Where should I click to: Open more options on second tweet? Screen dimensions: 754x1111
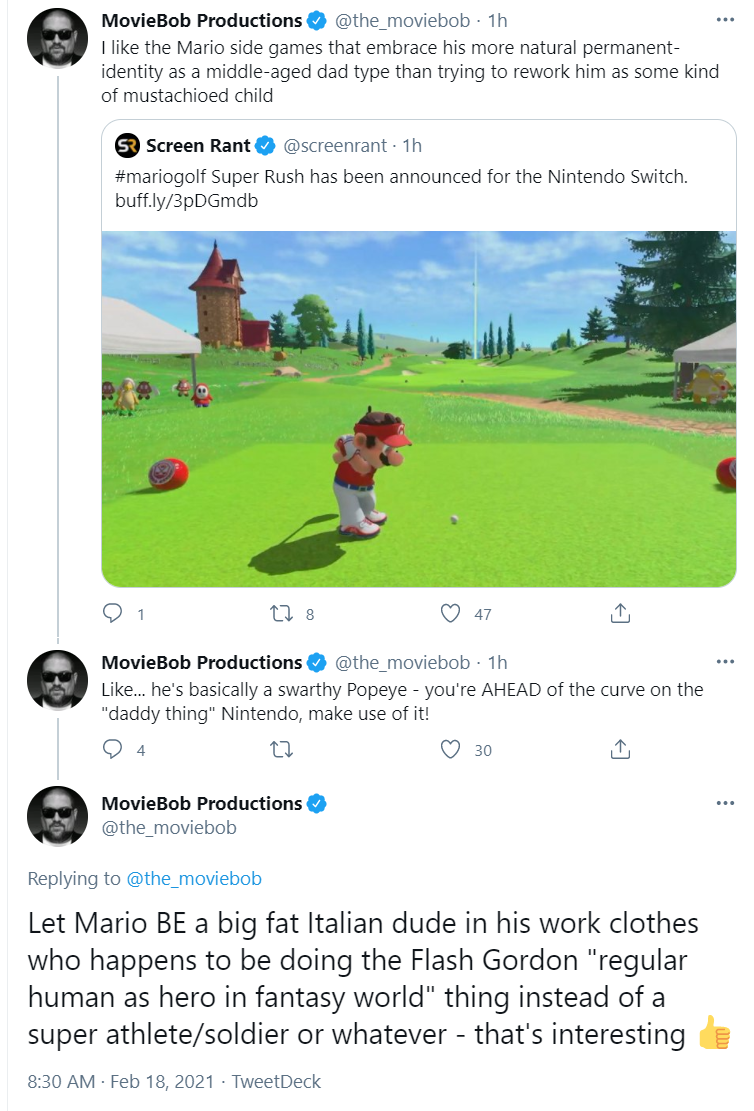click(x=725, y=661)
